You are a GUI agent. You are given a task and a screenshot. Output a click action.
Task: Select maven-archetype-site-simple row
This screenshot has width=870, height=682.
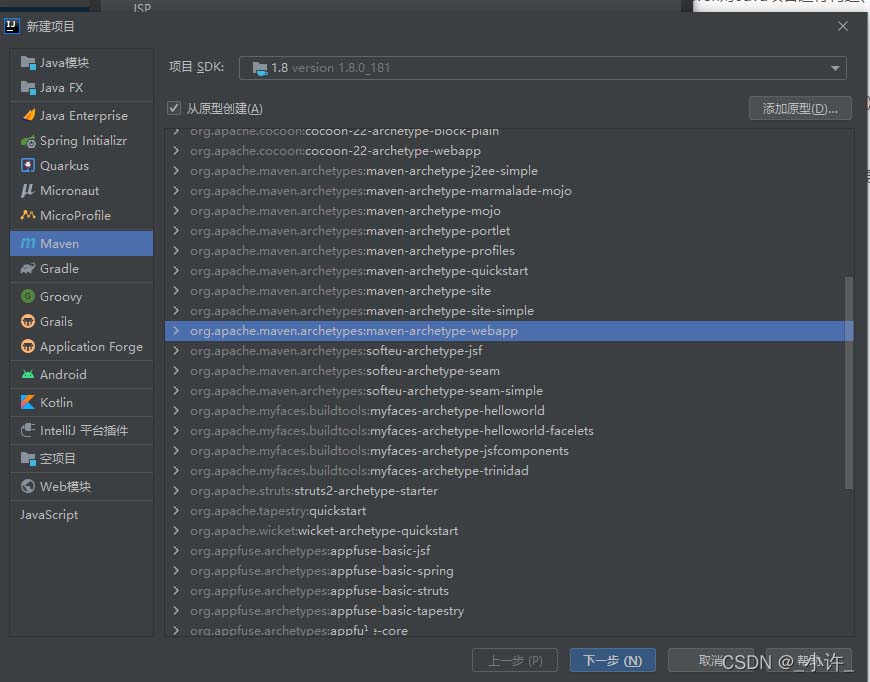[509, 311]
